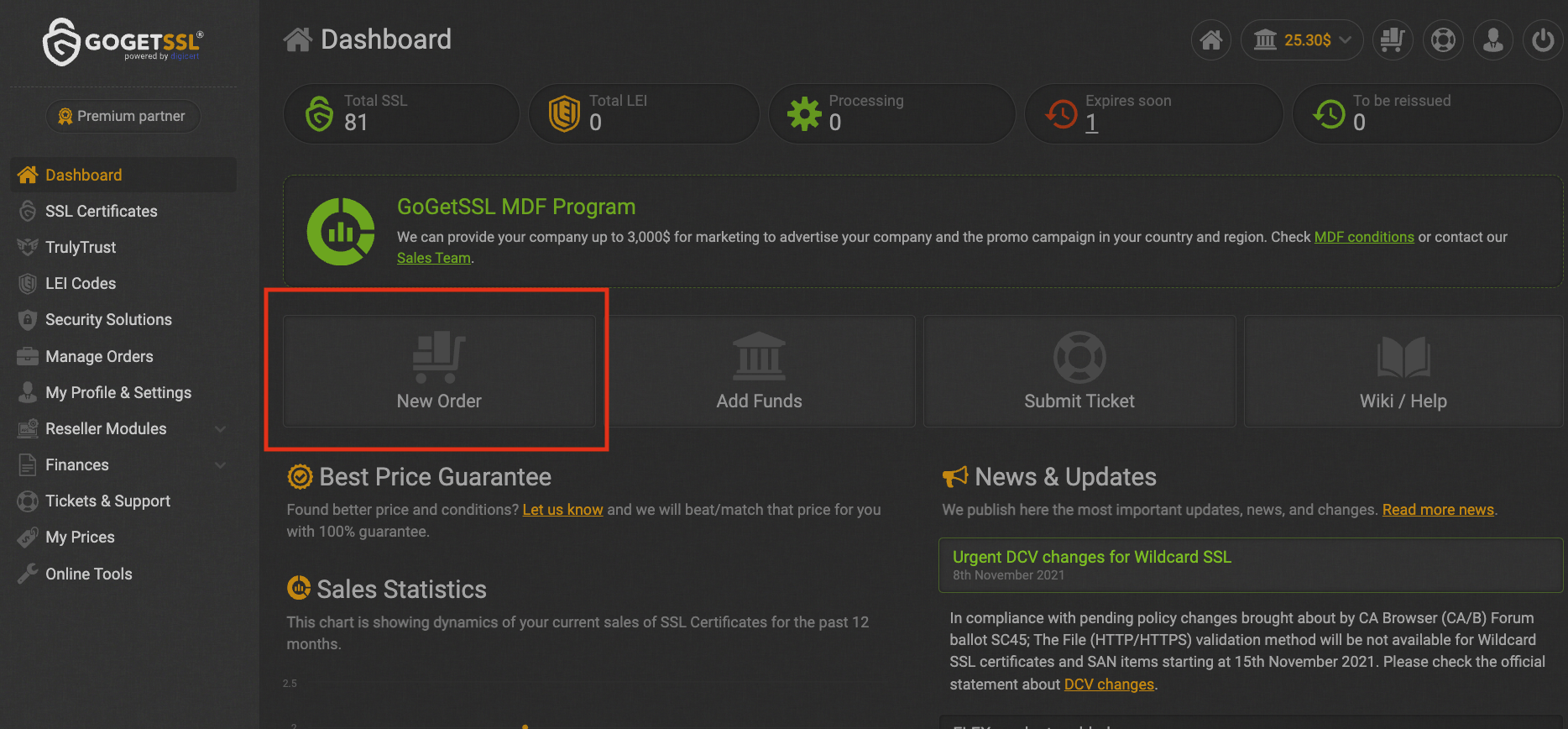Open the Expires soon count link
This screenshot has width=1568, height=729.
point(1091,123)
